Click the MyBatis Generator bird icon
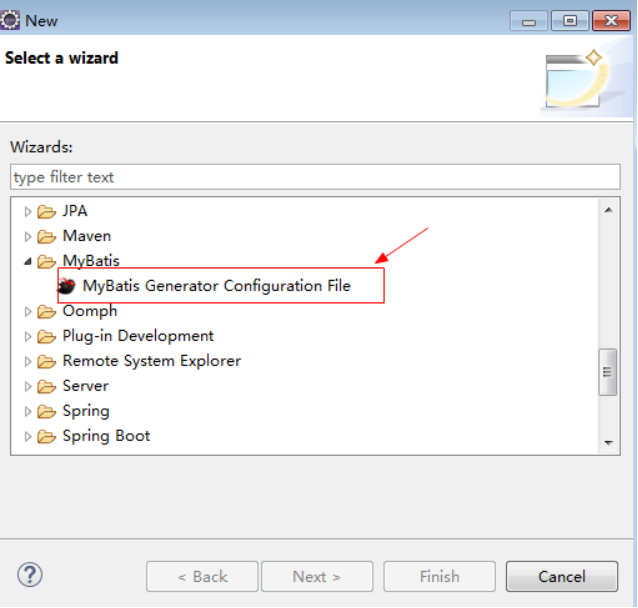638x608 pixels. point(66,286)
